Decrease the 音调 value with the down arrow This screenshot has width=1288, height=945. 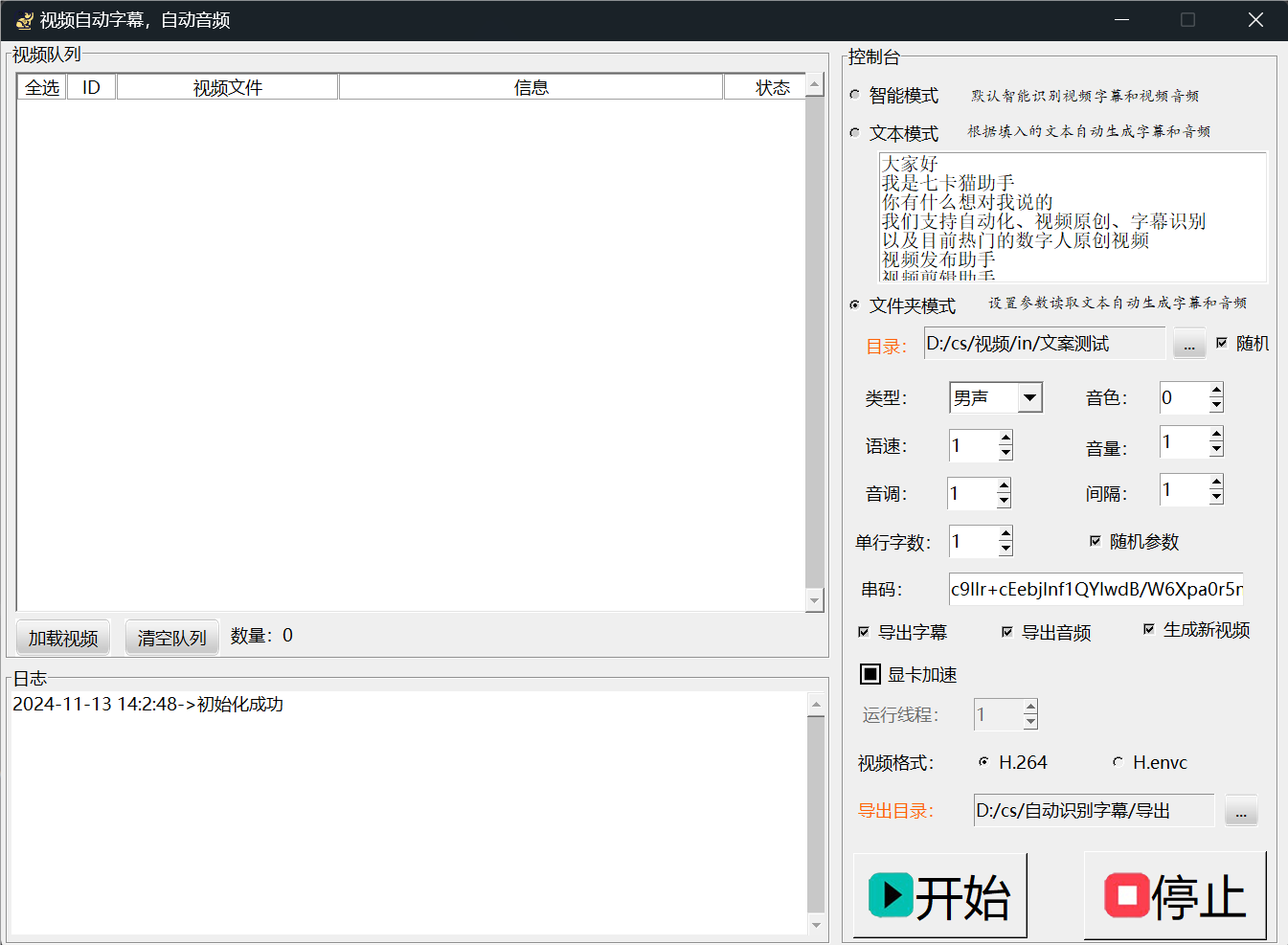click(x=1004, y=501)
